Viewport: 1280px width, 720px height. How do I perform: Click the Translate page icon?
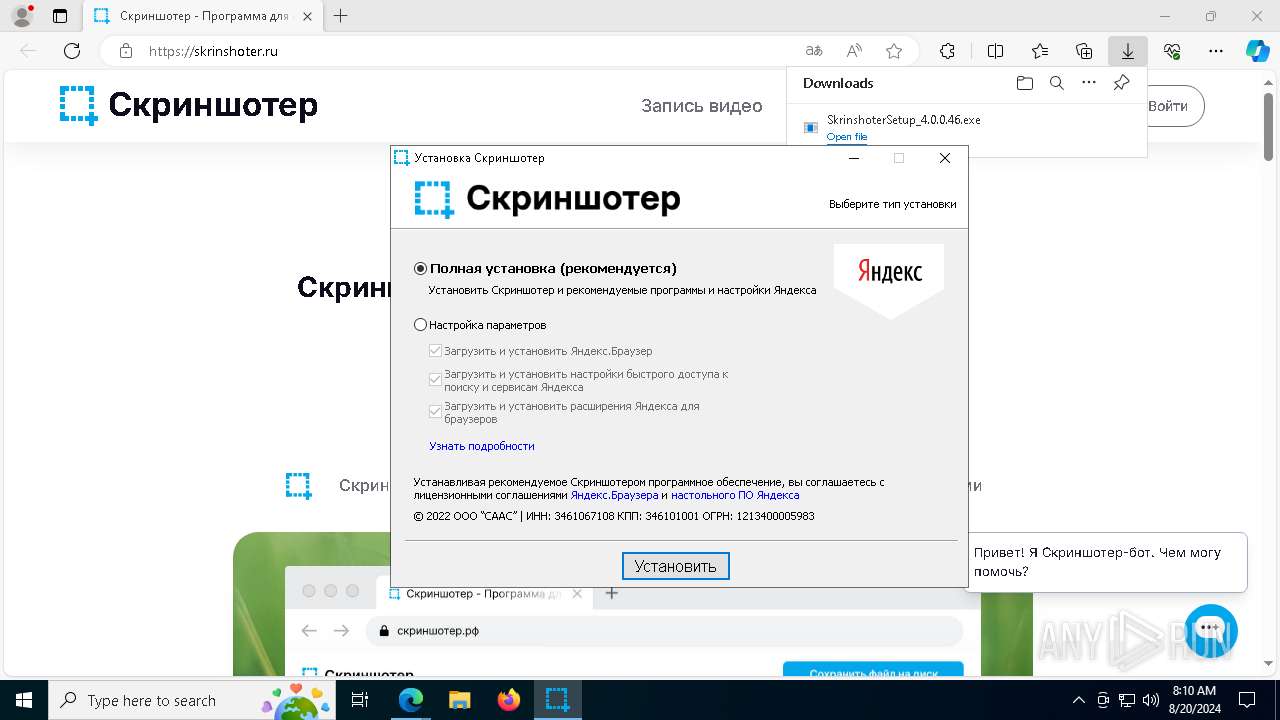pyautogui.click(x=814, y=51)
